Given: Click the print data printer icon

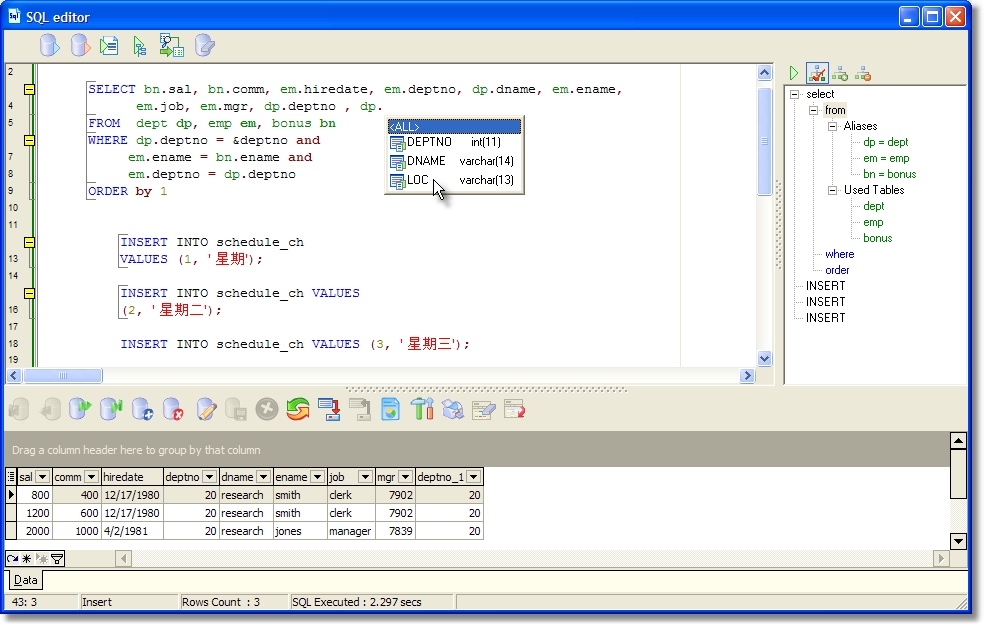Looking at the screenshot, I should click(x=453, y=410).
